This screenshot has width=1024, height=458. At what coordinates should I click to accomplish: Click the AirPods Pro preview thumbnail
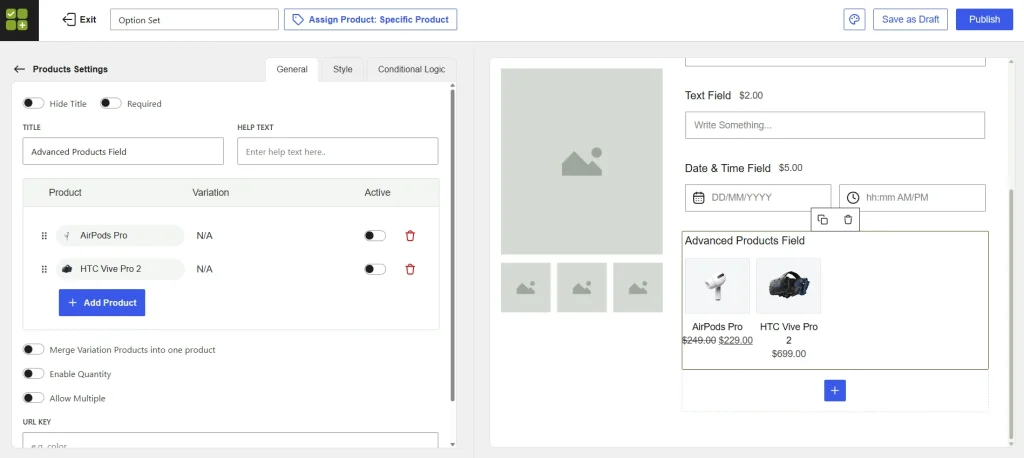[717, 286]
